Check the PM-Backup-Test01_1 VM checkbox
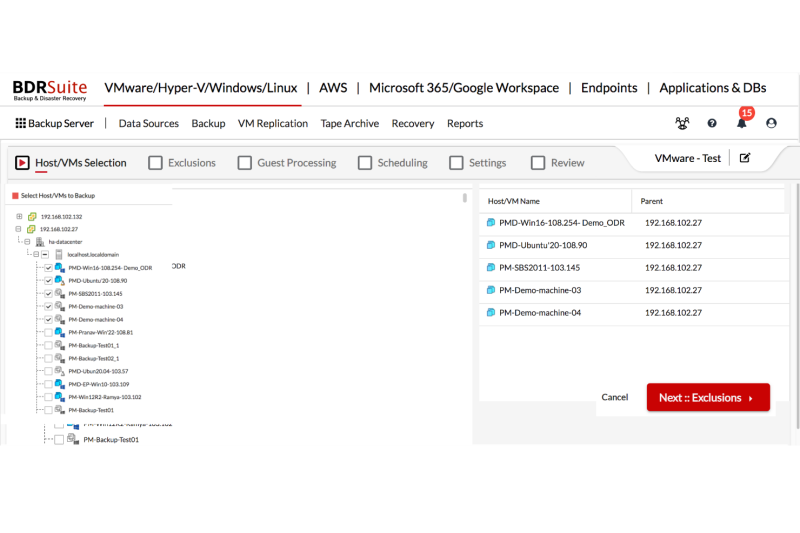The image size is (800, 533). point(48,345)
